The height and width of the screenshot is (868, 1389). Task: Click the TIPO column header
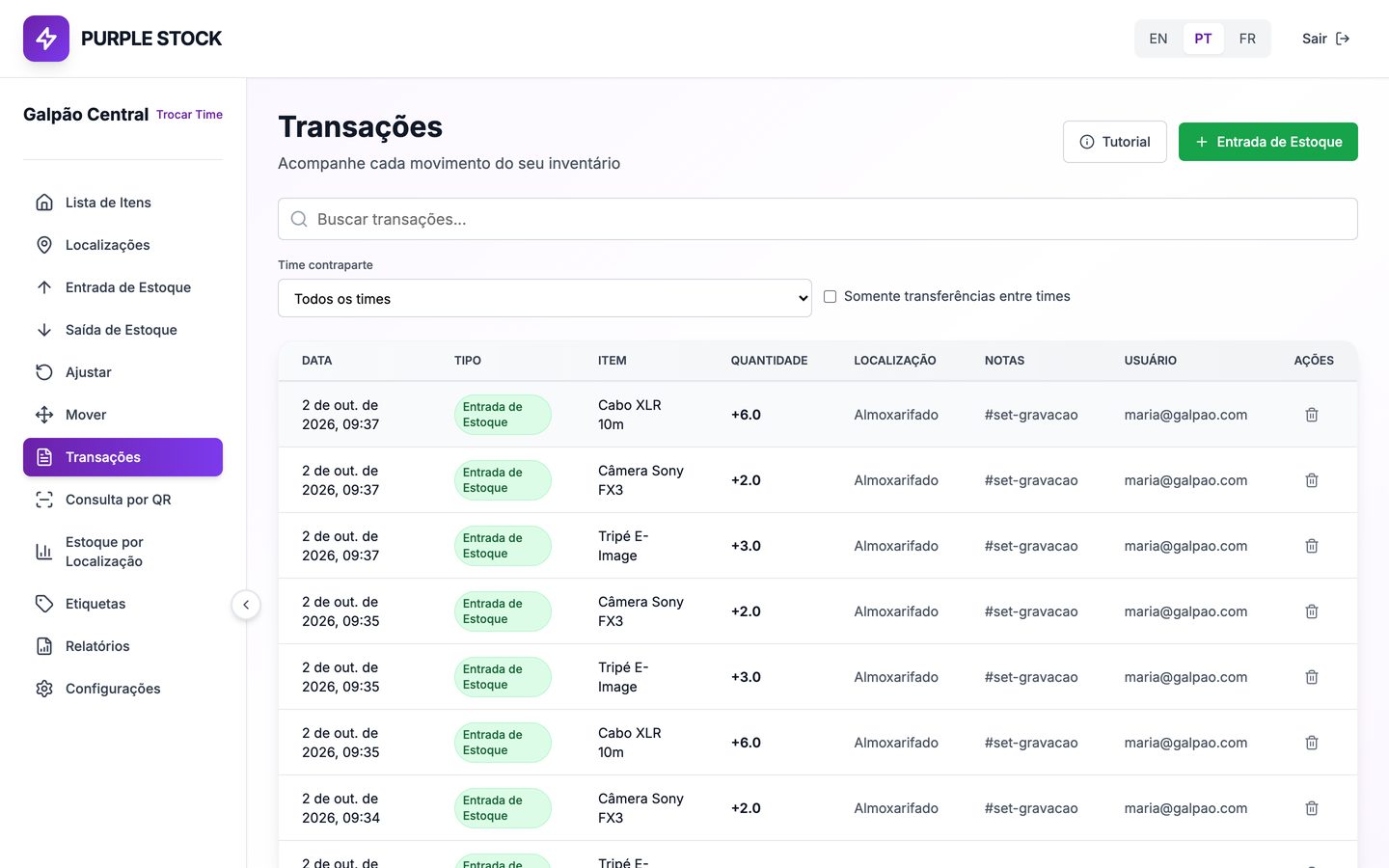[468, 361]
